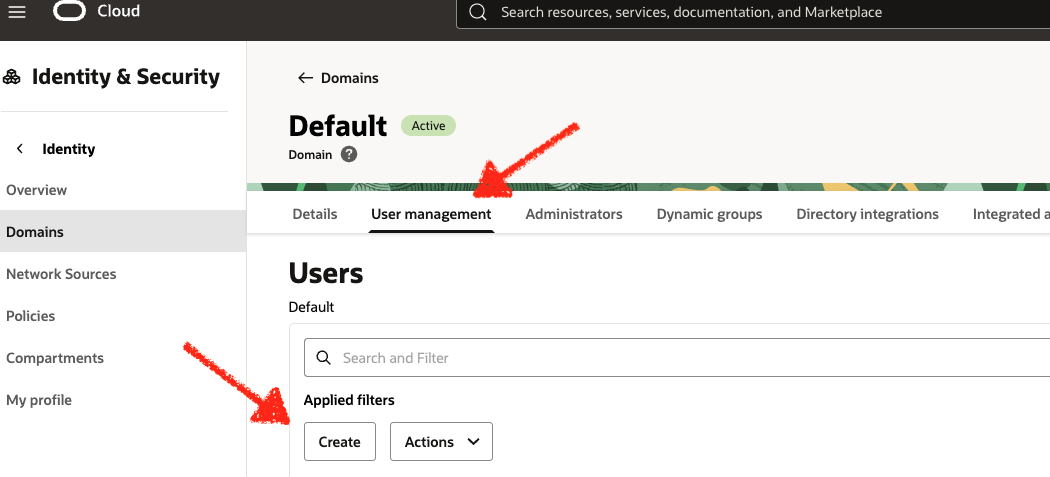Open the Actions dropdown menu
The image size is (1050, 477).
441,441
